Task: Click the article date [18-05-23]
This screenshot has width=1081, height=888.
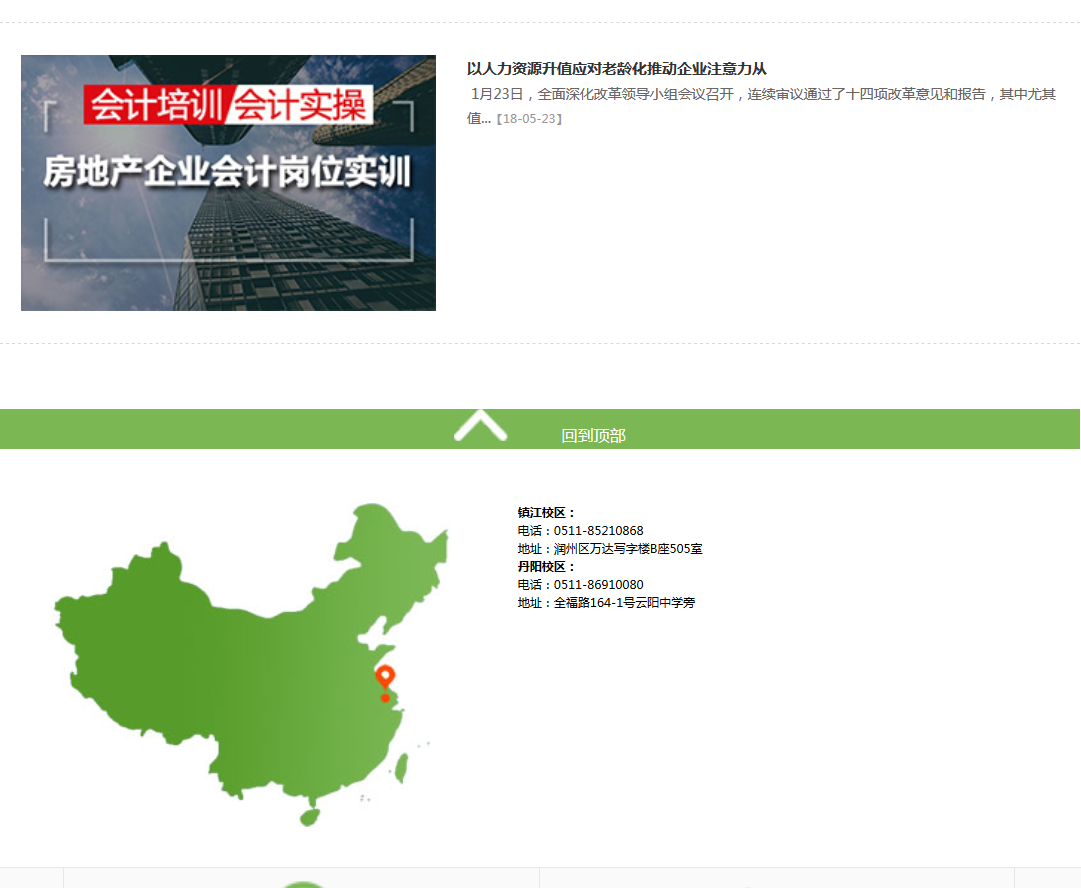Action: click(x=531, y=118)
